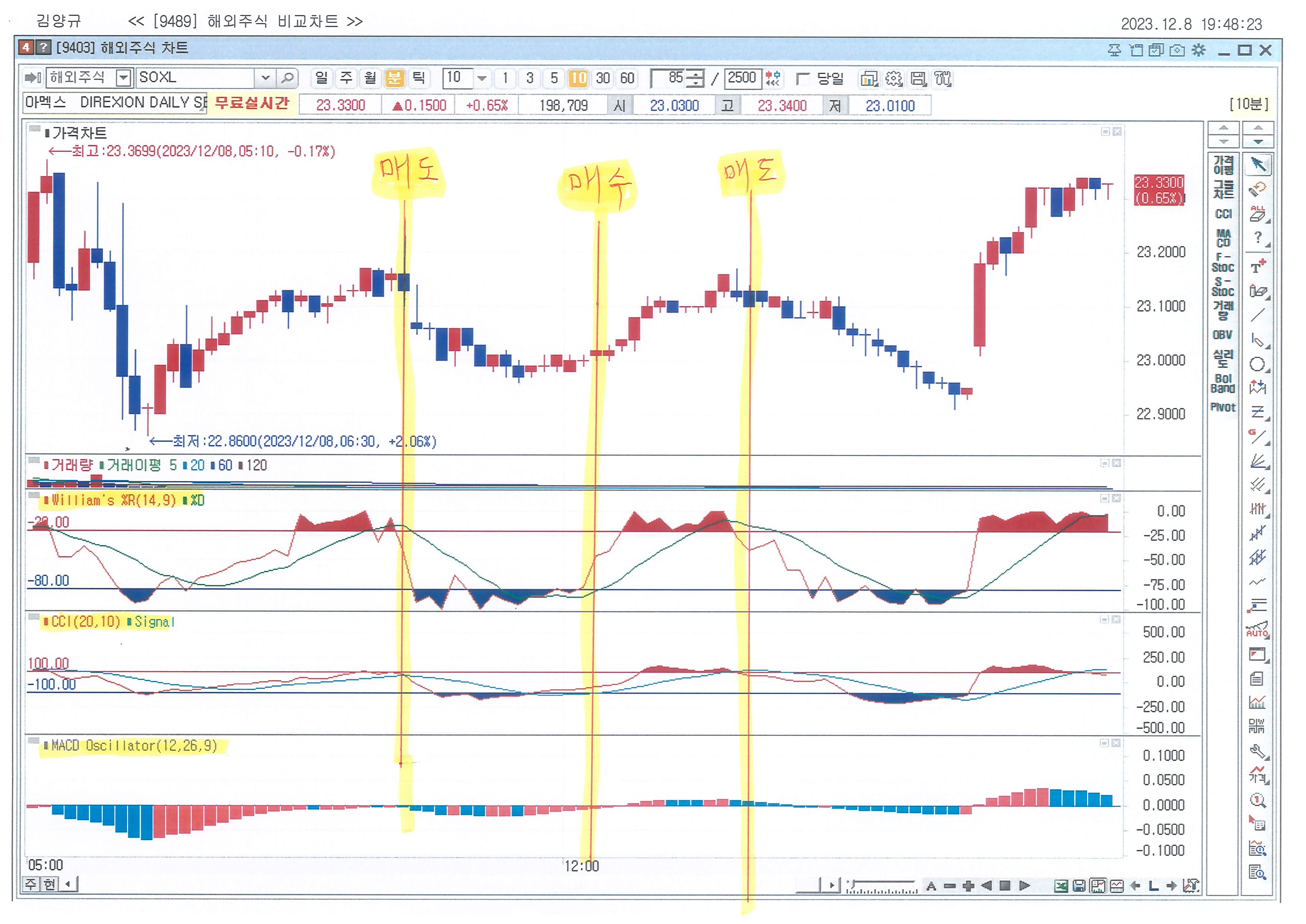This screenshot has width=1306, height=924.
Task: Click the 일 daily period button
Action: pyautogui.click(x=322, y=78)
